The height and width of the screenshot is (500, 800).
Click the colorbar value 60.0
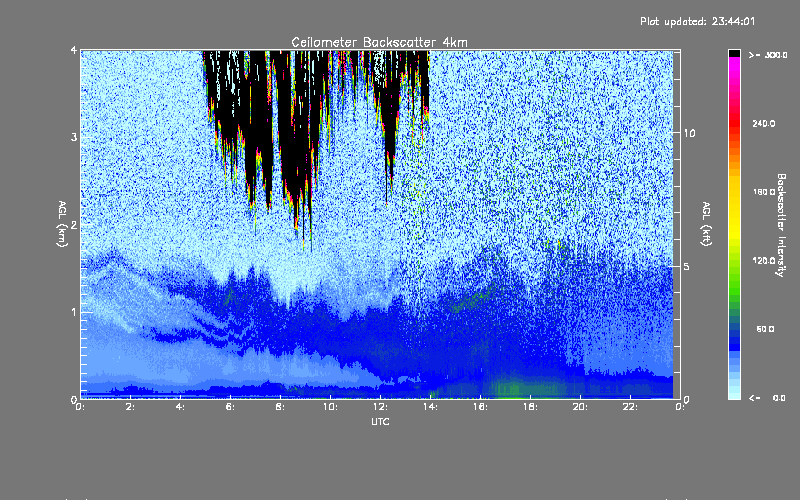tap(765, 329)
